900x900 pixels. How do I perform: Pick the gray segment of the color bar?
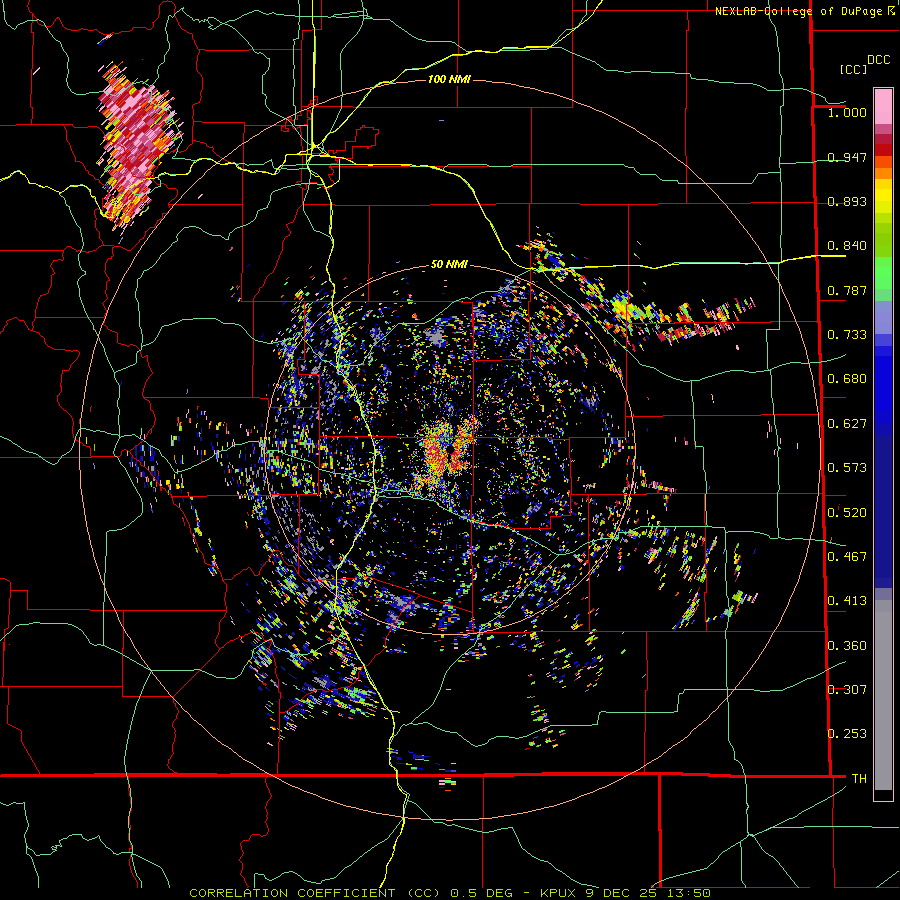click(883, 695)
